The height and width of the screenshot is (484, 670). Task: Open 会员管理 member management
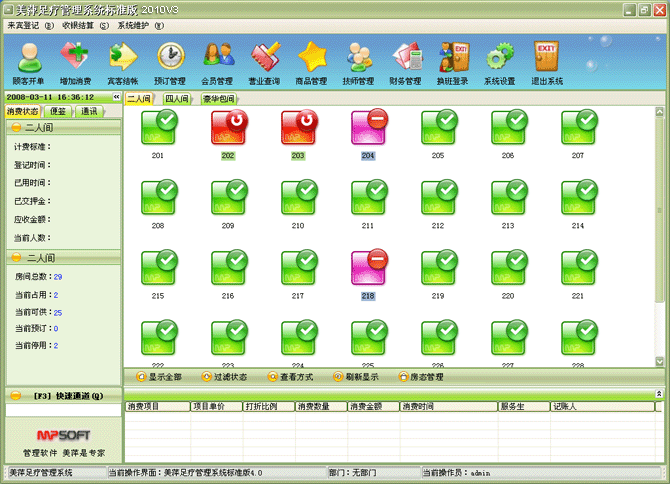[x=218, y=61]
